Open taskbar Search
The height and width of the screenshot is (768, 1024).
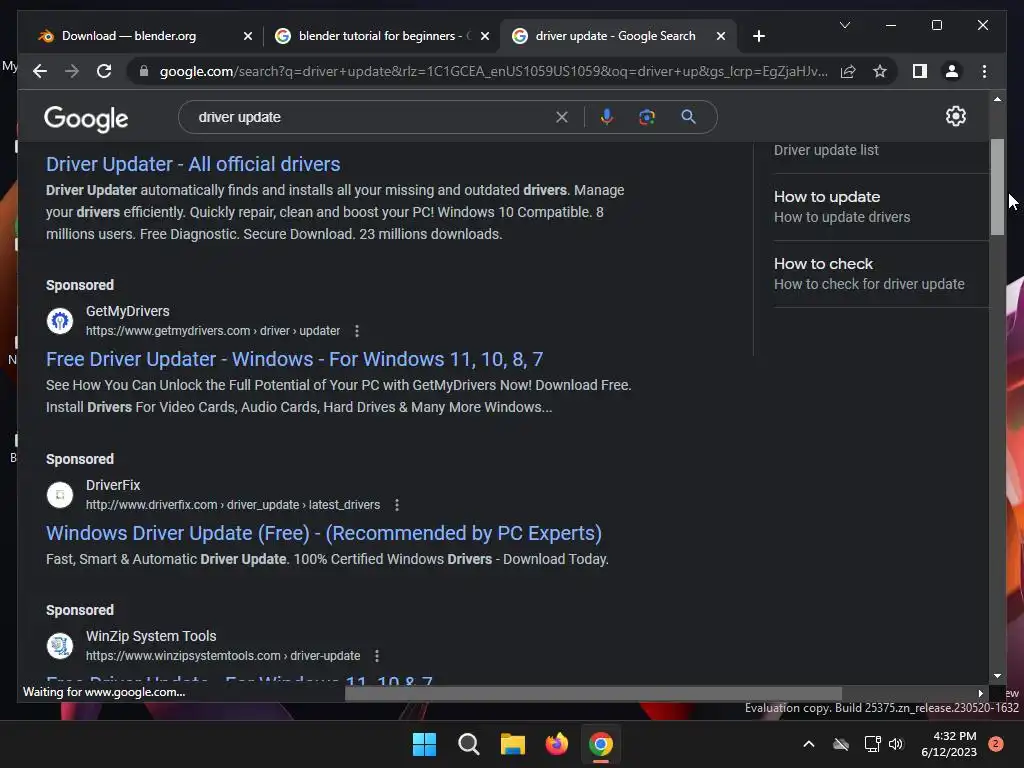[469, 744]
